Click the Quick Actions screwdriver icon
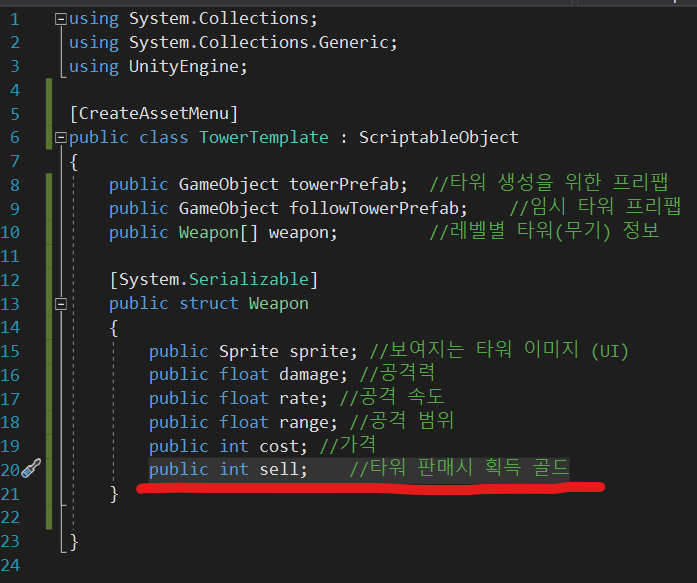Screen dimensions: 697x583 (x=30, y=469)
